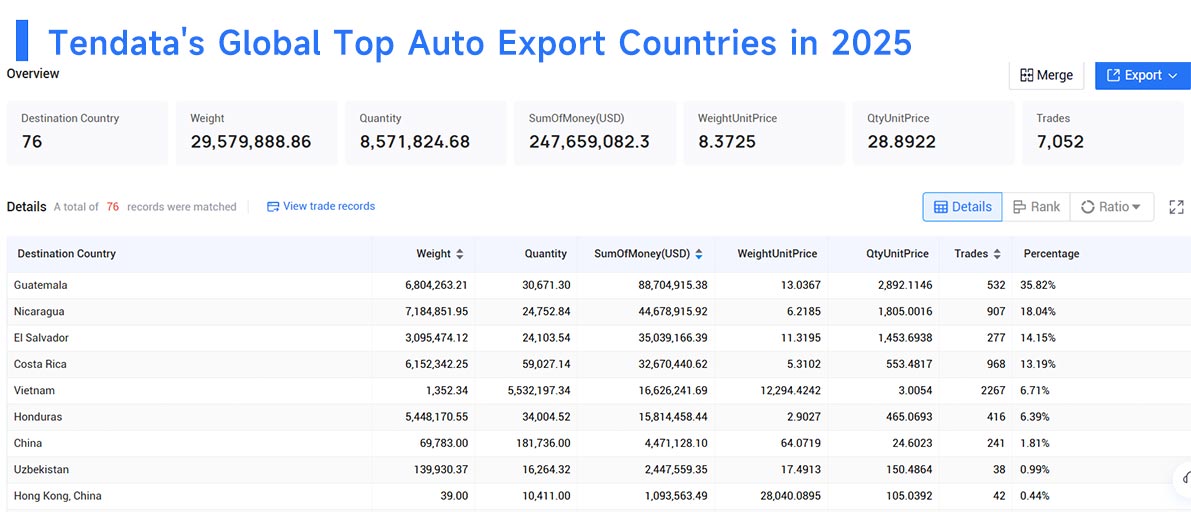
Task: Click the floating support widget icon
Action: tap(1183, 478)
